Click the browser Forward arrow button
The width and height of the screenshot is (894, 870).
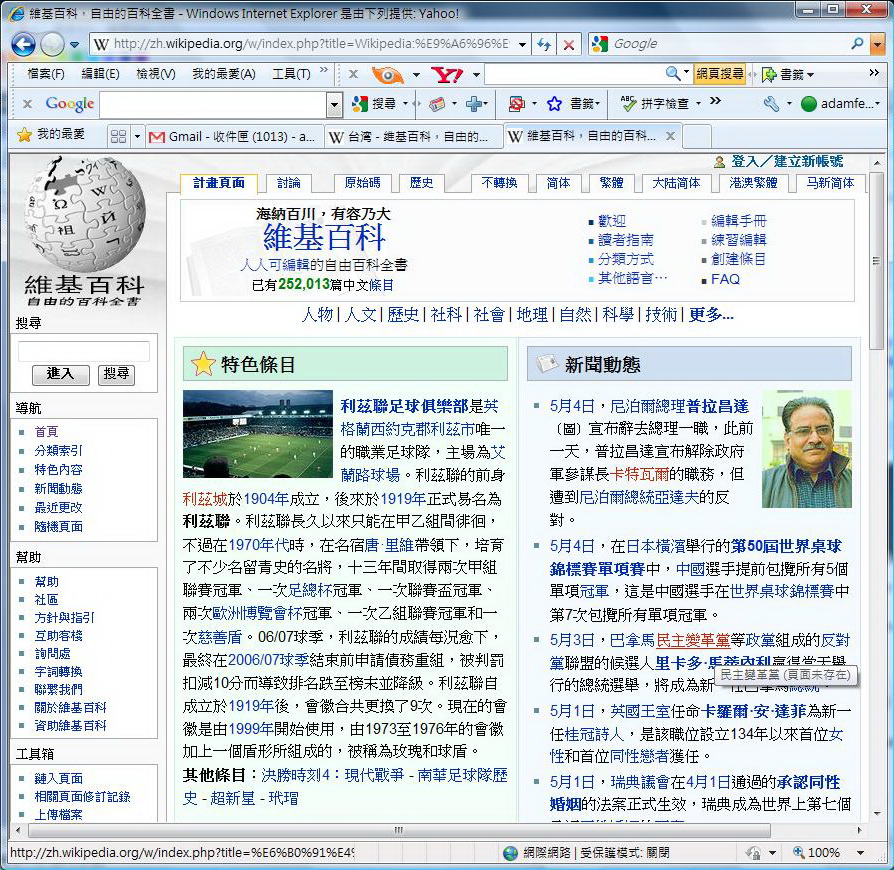[x=52, y=44]
